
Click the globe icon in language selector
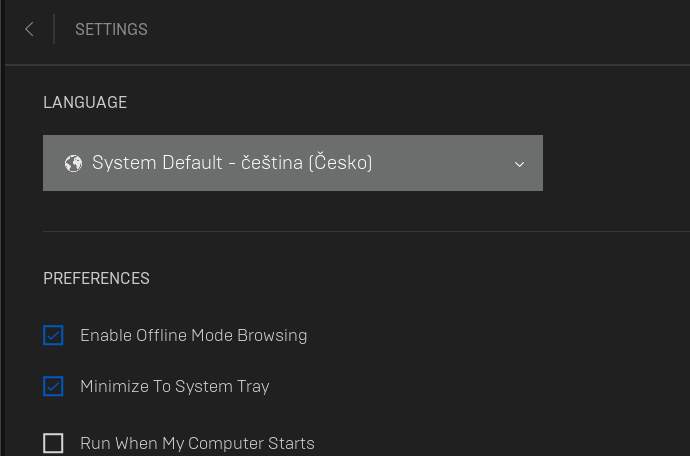72,163
